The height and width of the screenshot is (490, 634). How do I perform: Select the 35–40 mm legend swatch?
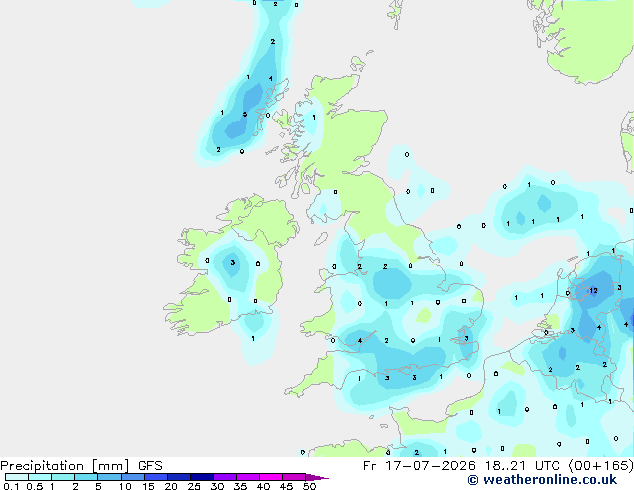click(x=248, y=477)
